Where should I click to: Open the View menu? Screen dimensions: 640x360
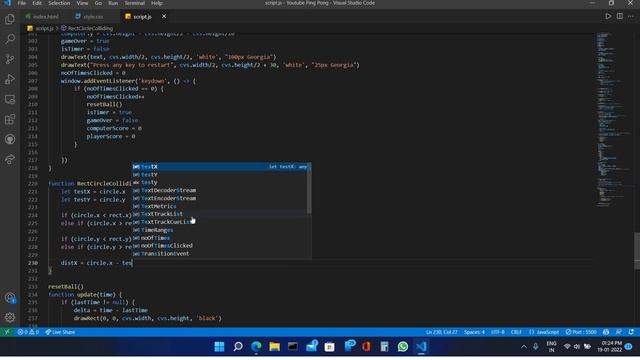tap(82, 3)
